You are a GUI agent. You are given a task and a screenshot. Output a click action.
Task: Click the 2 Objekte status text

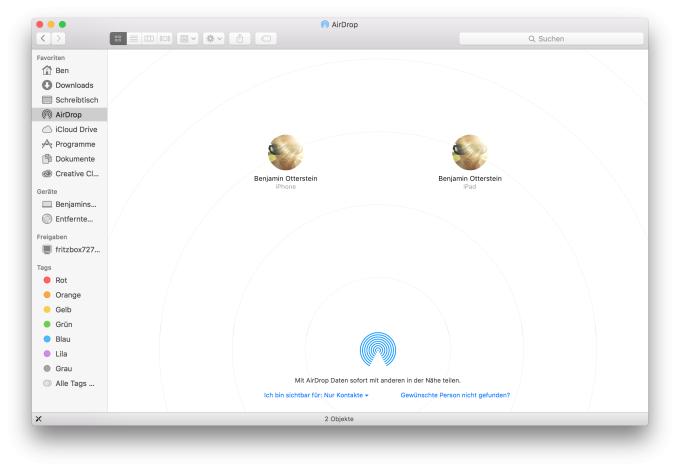coord(339,419)
